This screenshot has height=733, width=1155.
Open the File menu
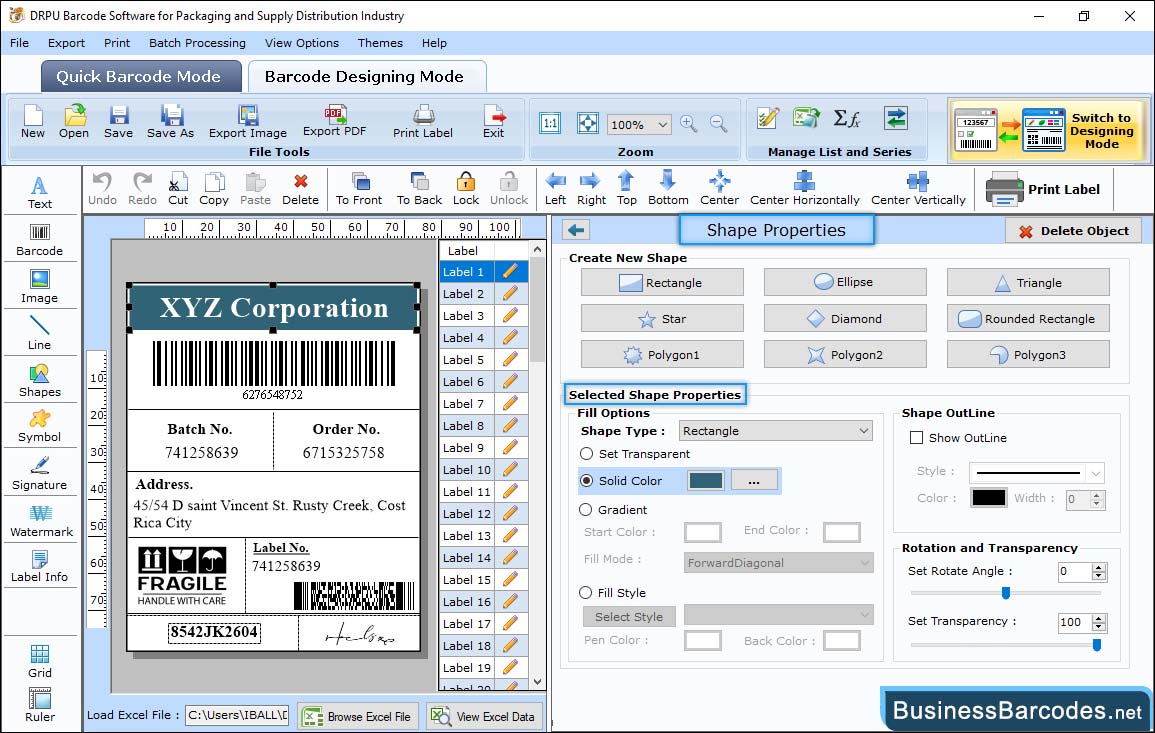click(20, 43)
